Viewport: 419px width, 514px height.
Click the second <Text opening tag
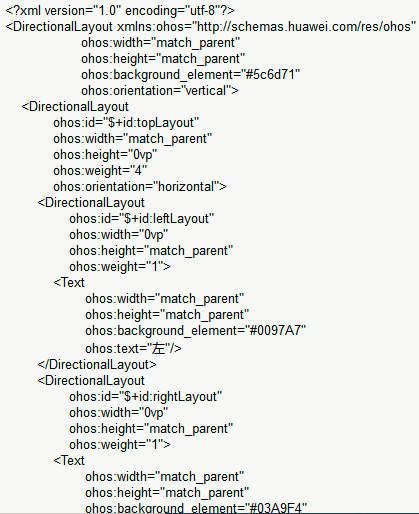pos(69,461)
